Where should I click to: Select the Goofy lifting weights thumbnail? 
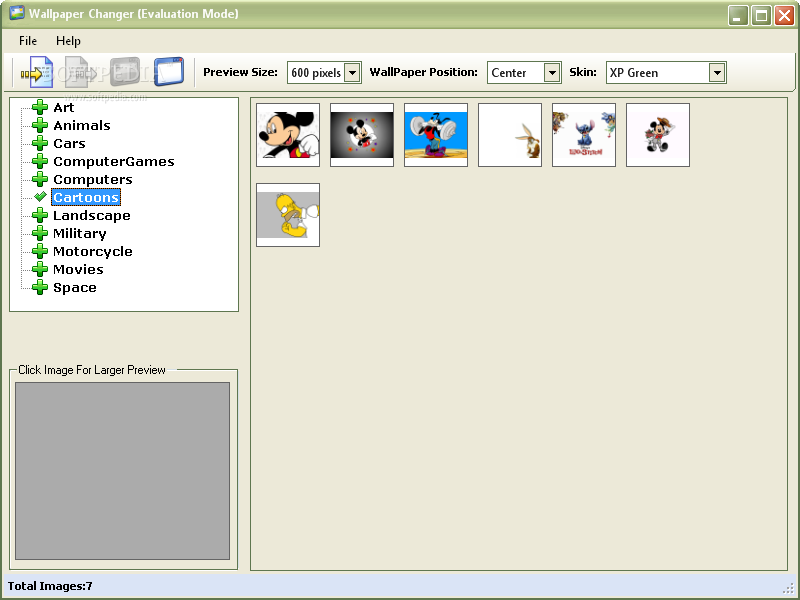click(x=436, y=135)
